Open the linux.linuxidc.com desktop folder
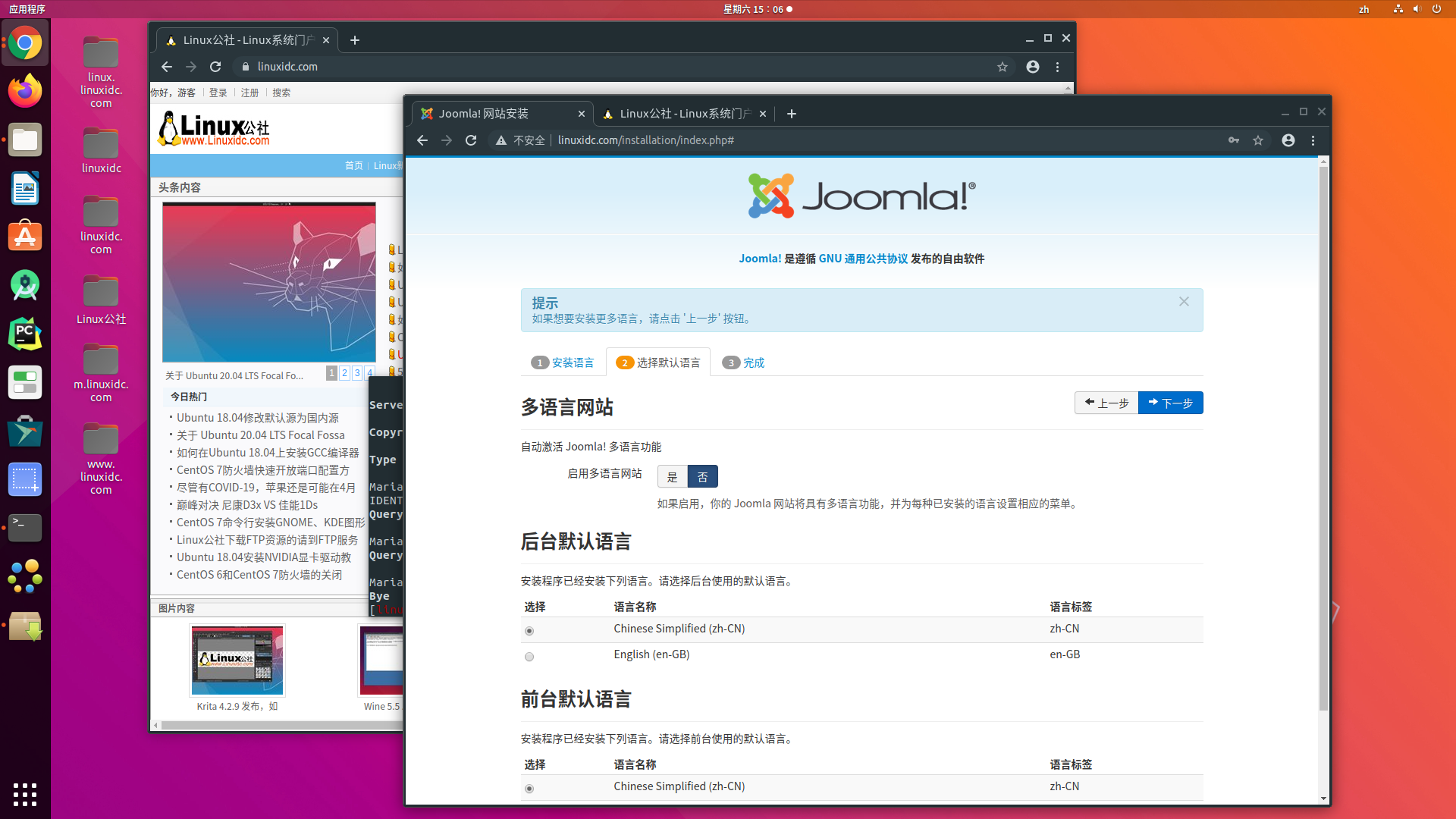 pos(101,72)
